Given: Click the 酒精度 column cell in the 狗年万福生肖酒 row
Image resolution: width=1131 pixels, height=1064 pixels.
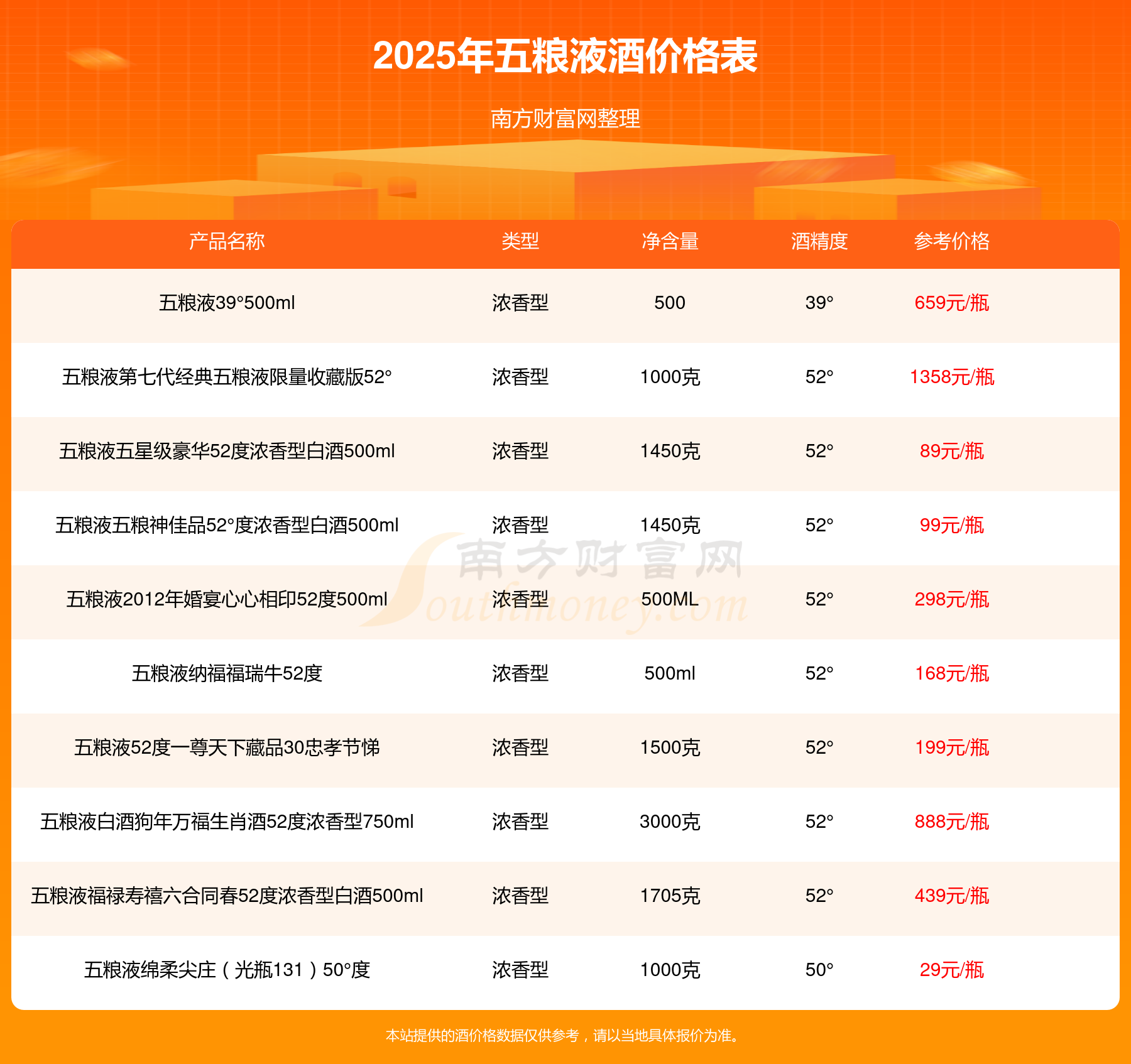Looking at the screenshot, I should tap(819, 822).
